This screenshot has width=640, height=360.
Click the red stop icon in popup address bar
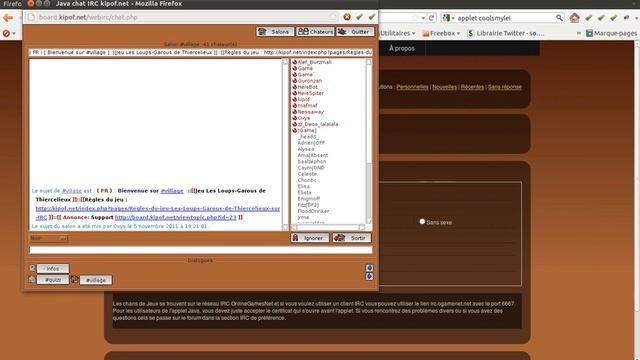[x=347, y=17]
